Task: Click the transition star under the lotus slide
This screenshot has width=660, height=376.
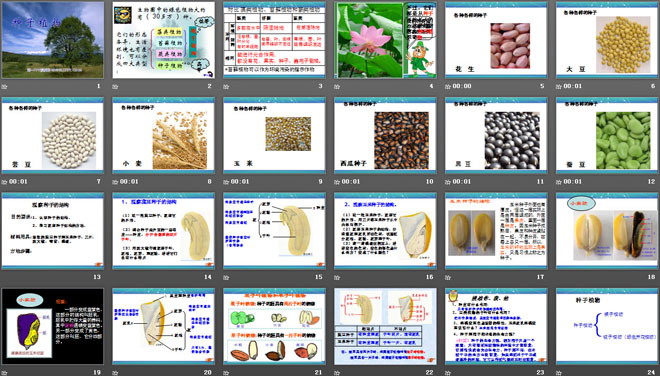Action: [x=337, y=87]
